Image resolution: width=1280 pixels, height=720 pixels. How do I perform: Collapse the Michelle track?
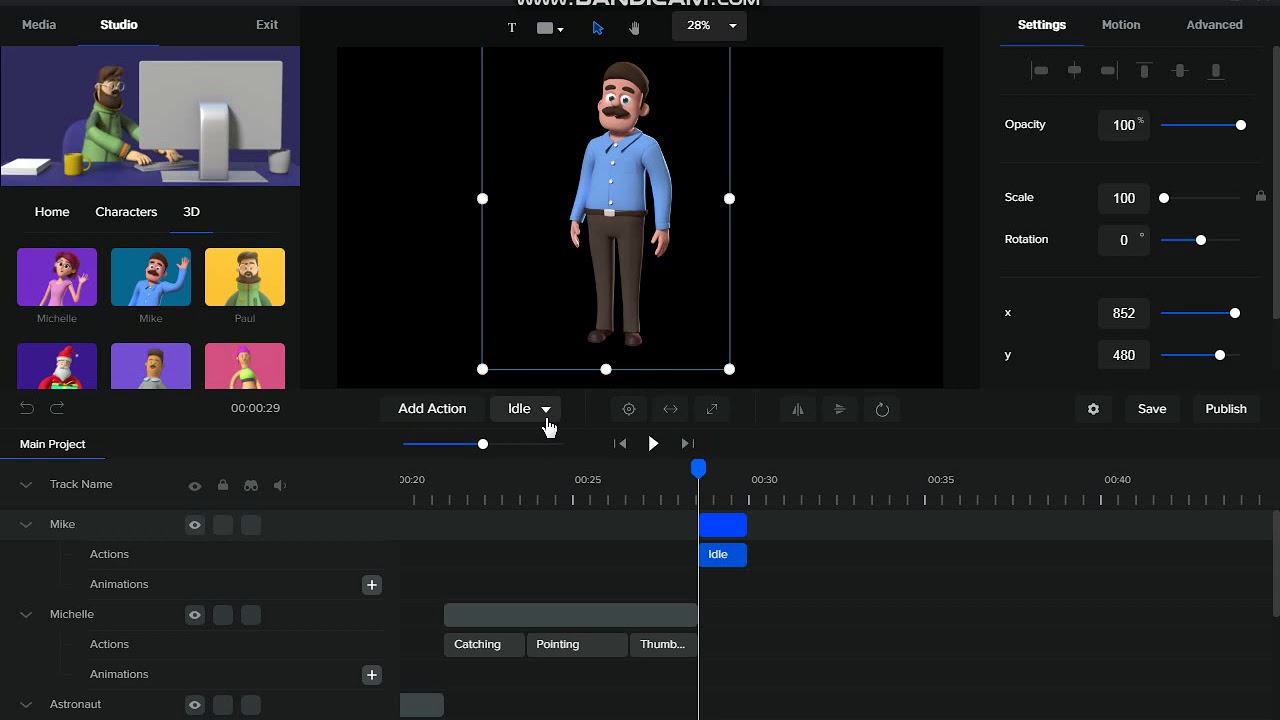click(26, 615)
